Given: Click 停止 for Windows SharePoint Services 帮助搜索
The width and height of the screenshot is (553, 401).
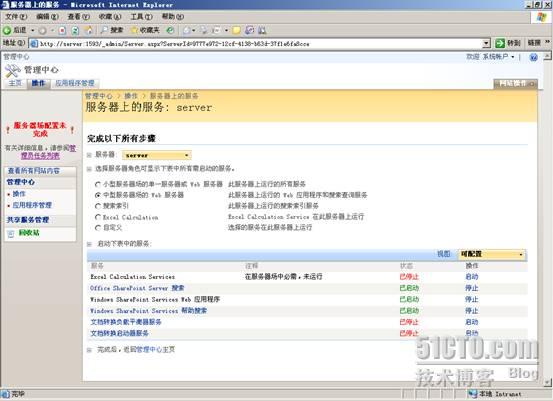Looking at the screenshot, I should [x=472, y=311].
